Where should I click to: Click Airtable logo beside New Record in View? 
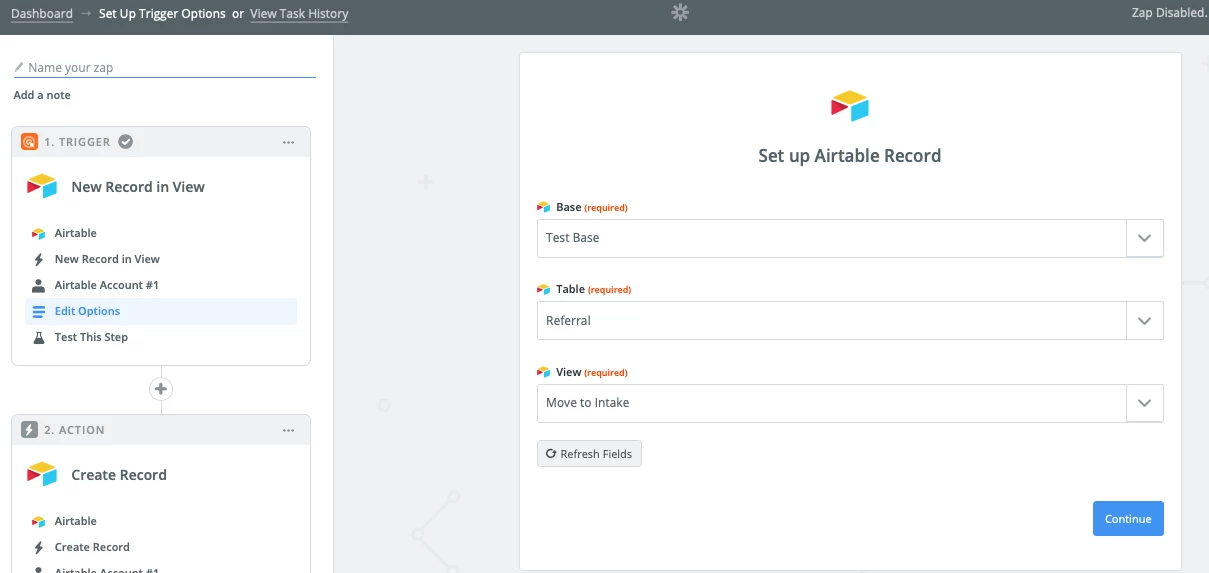pyautogui.click(x=42, y=187)
